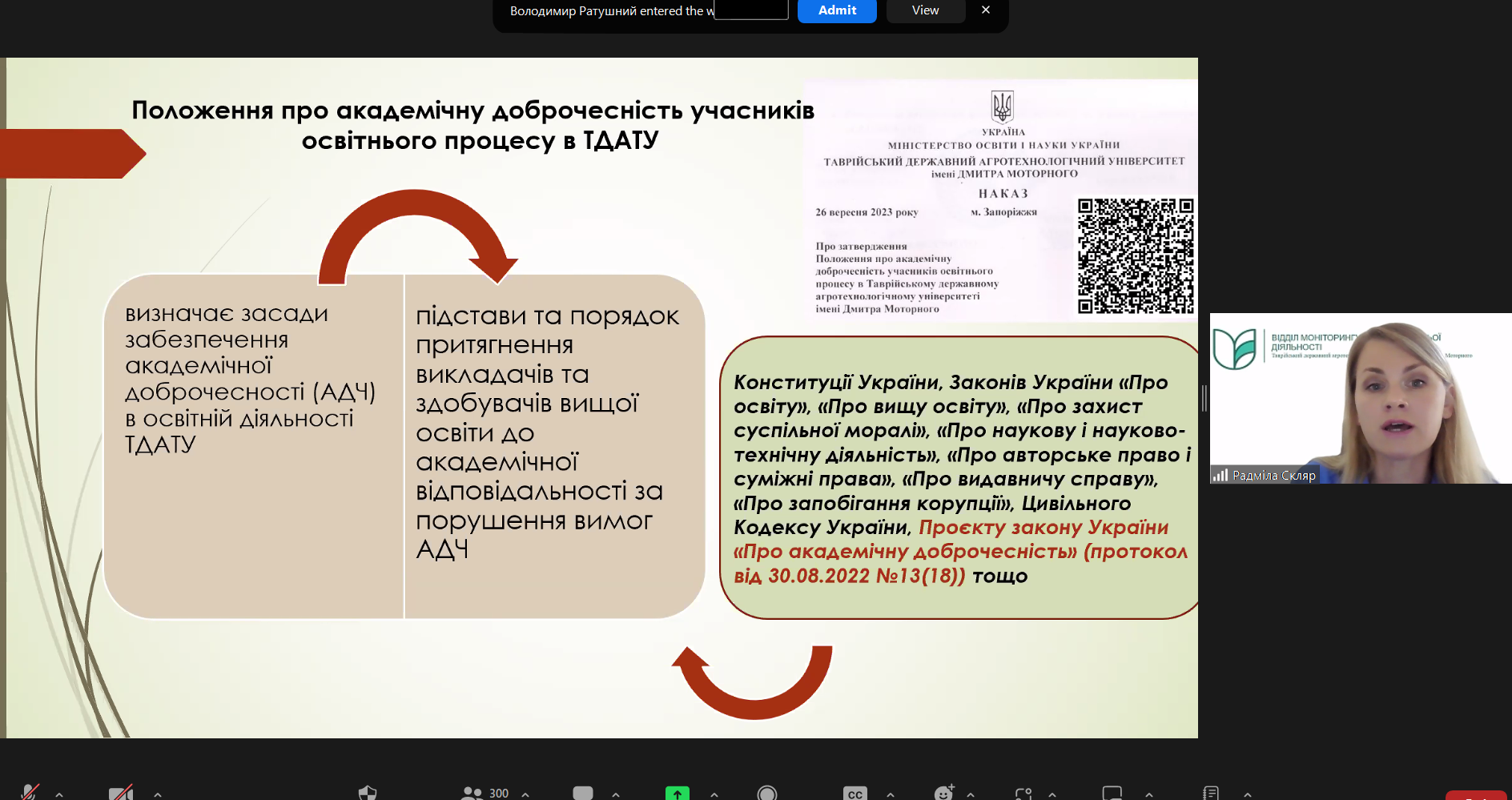Image resolution: width=1512 pixels, height=800 pixels.
Task: Open the Apps icon
Action: [1023, 793]
